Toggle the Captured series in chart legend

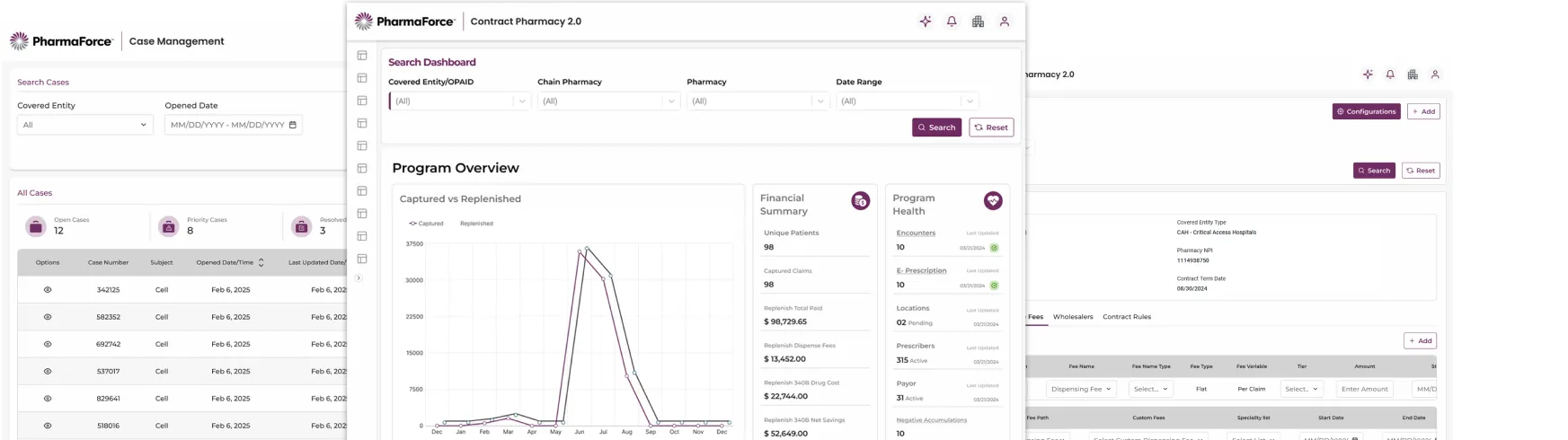point(426,224)
